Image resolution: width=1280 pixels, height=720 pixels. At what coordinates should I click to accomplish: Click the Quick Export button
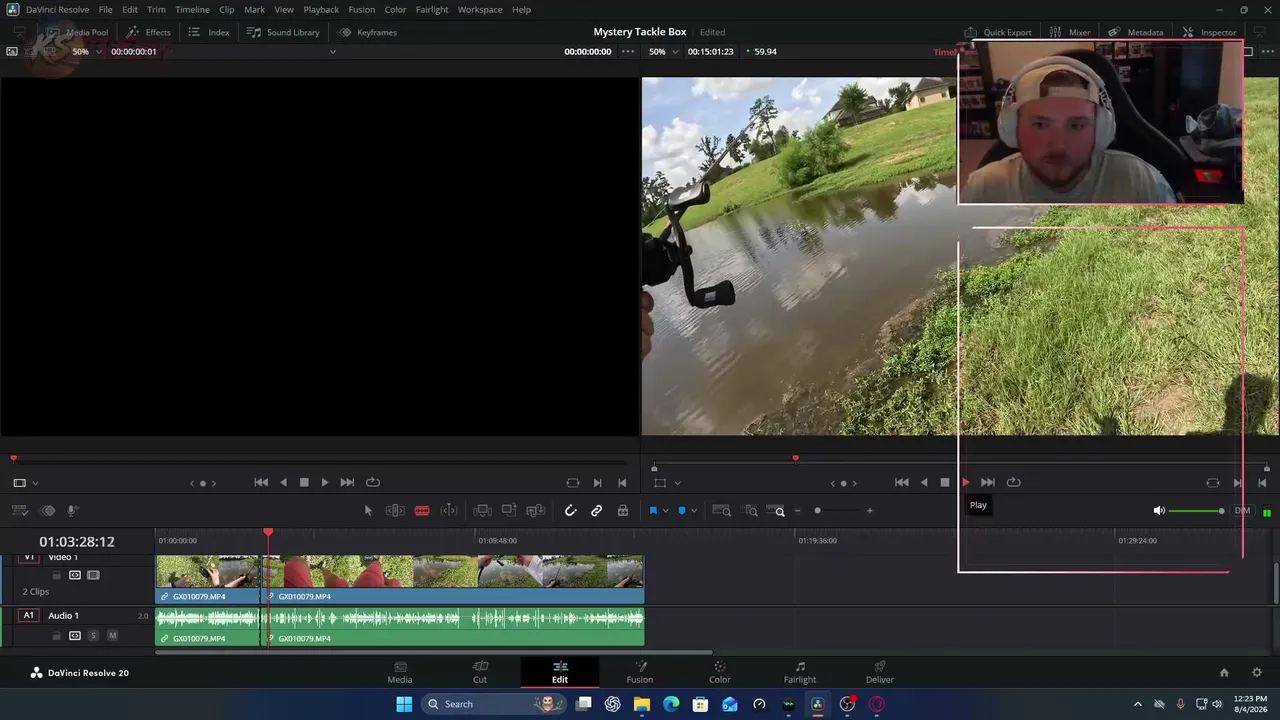(x=998, y=32)
